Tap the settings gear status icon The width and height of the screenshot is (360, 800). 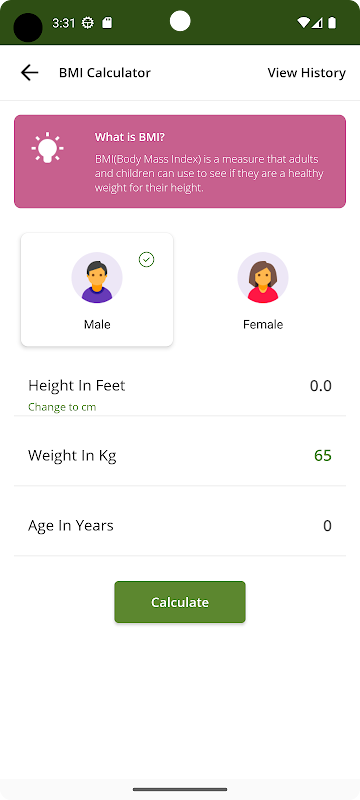pos(88,23)
